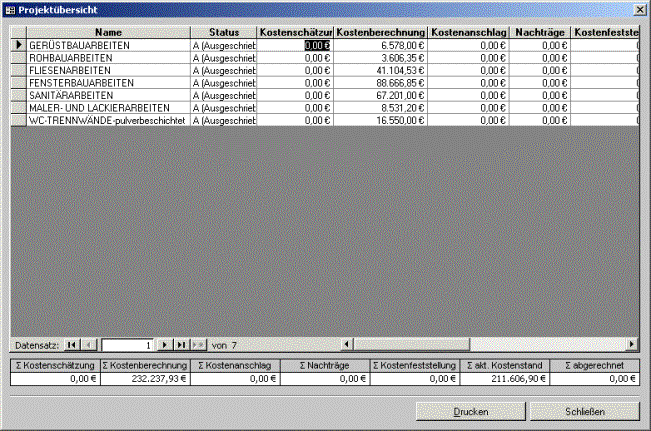
Task: Create new record with navigator asterisk button
Action: click(x=198, y=345)
